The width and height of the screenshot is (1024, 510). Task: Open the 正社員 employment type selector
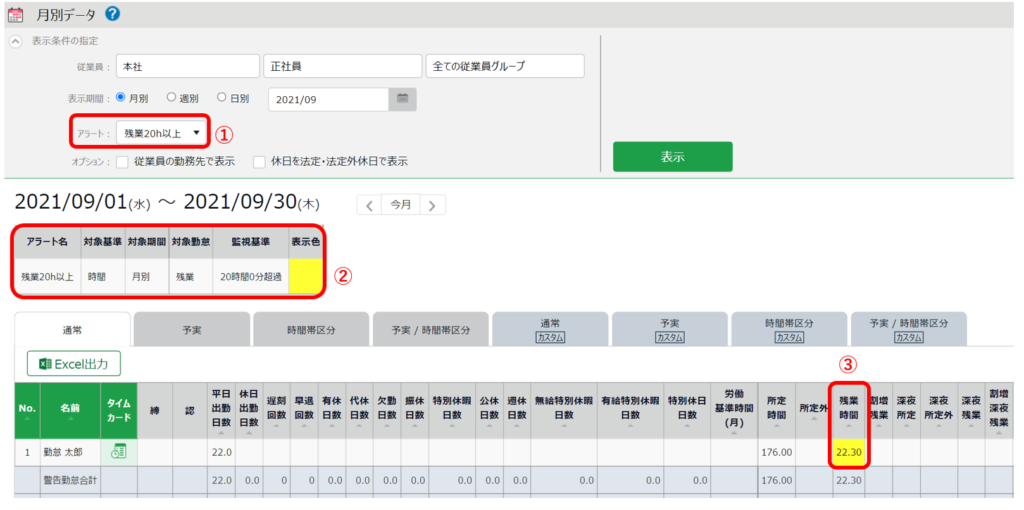click(x=343, y=66)
